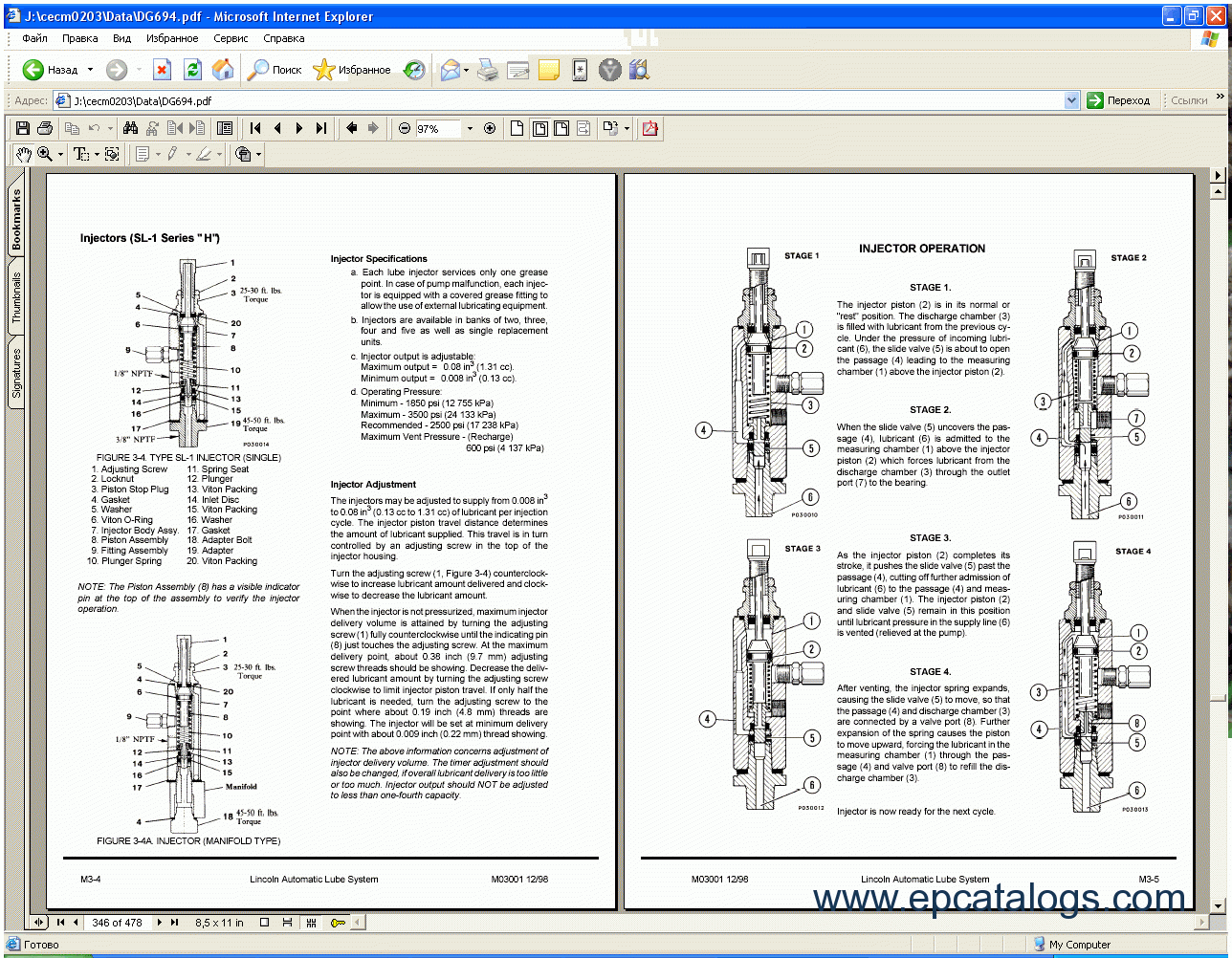Expand the text select tool dropdown arrow
Screen dimensions: 1232x958
point(97,154)
